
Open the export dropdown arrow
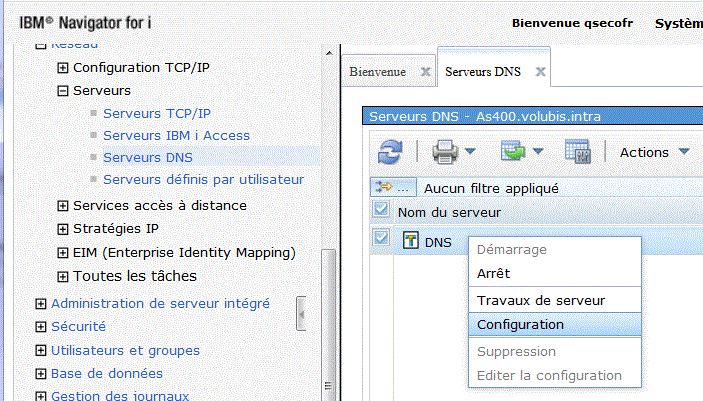[x=538, y=152]
